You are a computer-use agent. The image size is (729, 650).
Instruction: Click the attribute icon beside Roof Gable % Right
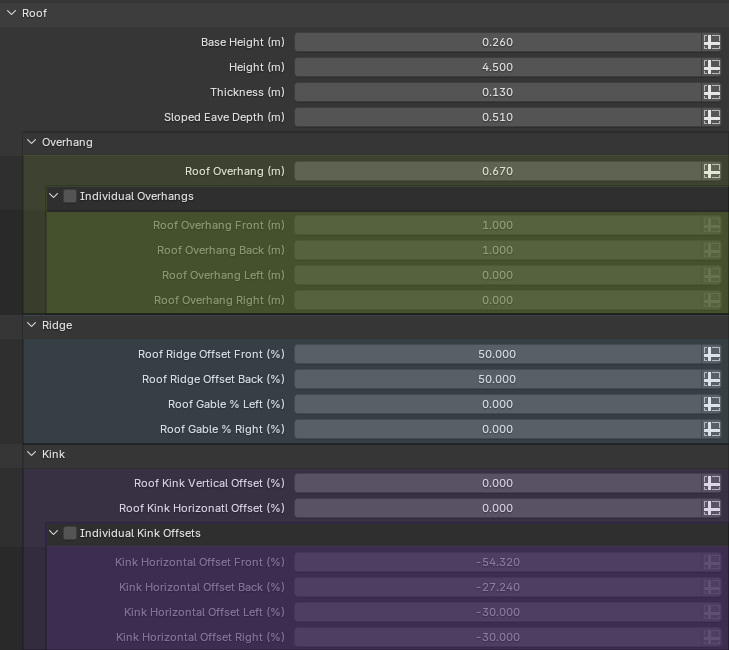711,429
